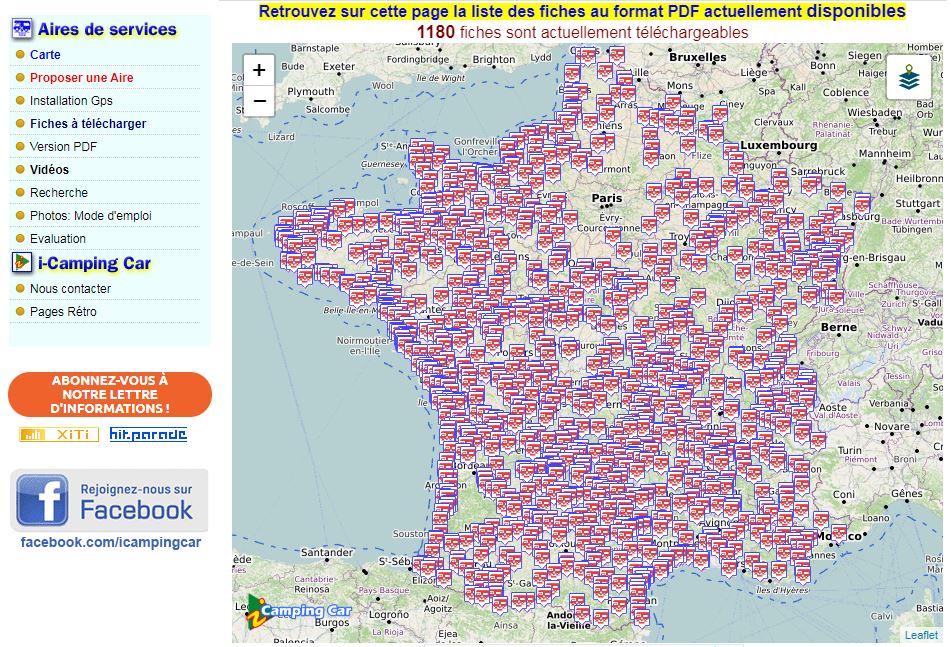Open the Carte menu item
The height and width of the screenshot is (647, 951).
[45, 55]
